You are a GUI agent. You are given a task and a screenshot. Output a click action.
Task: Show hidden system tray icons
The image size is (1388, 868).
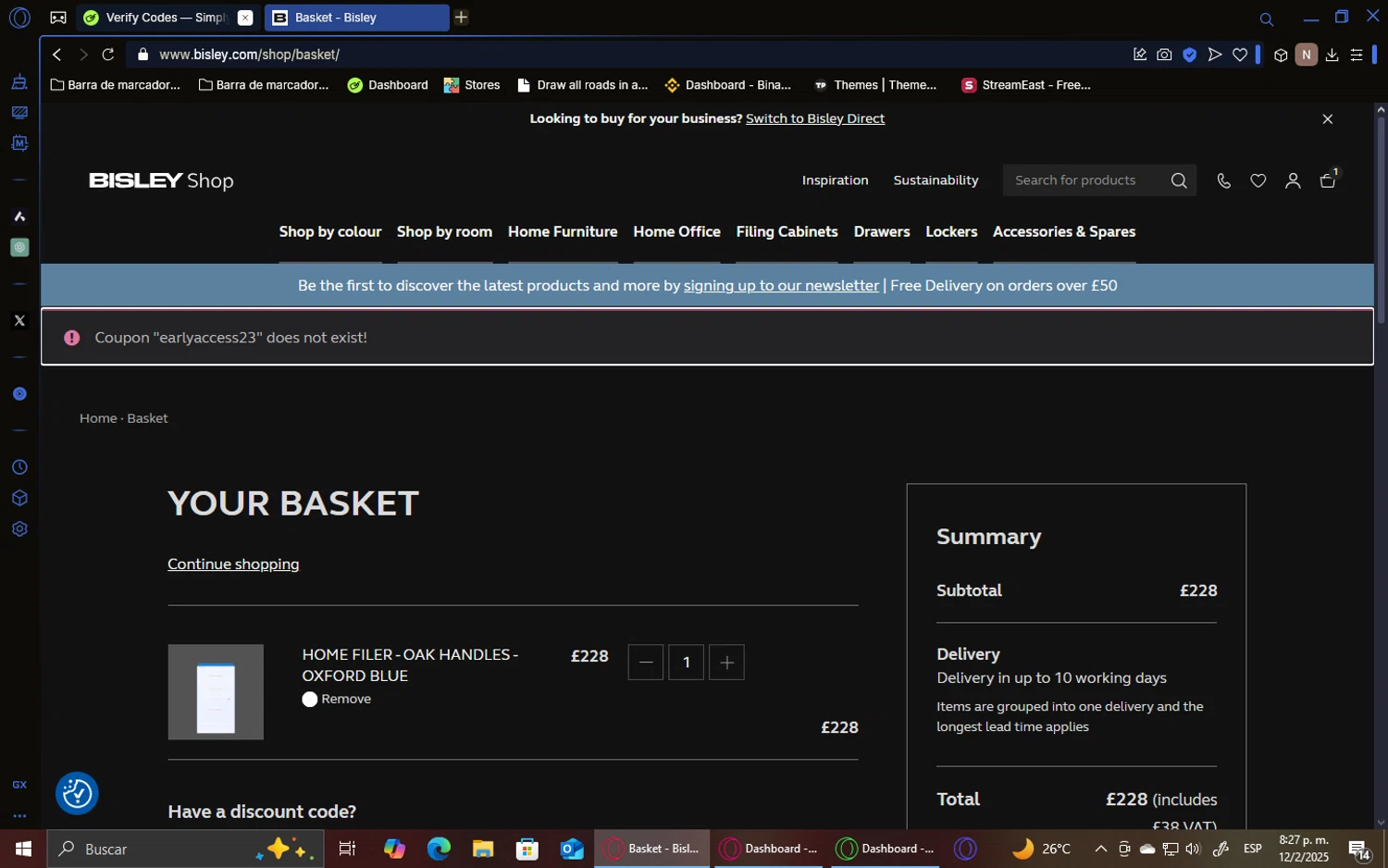[1100, 849]
